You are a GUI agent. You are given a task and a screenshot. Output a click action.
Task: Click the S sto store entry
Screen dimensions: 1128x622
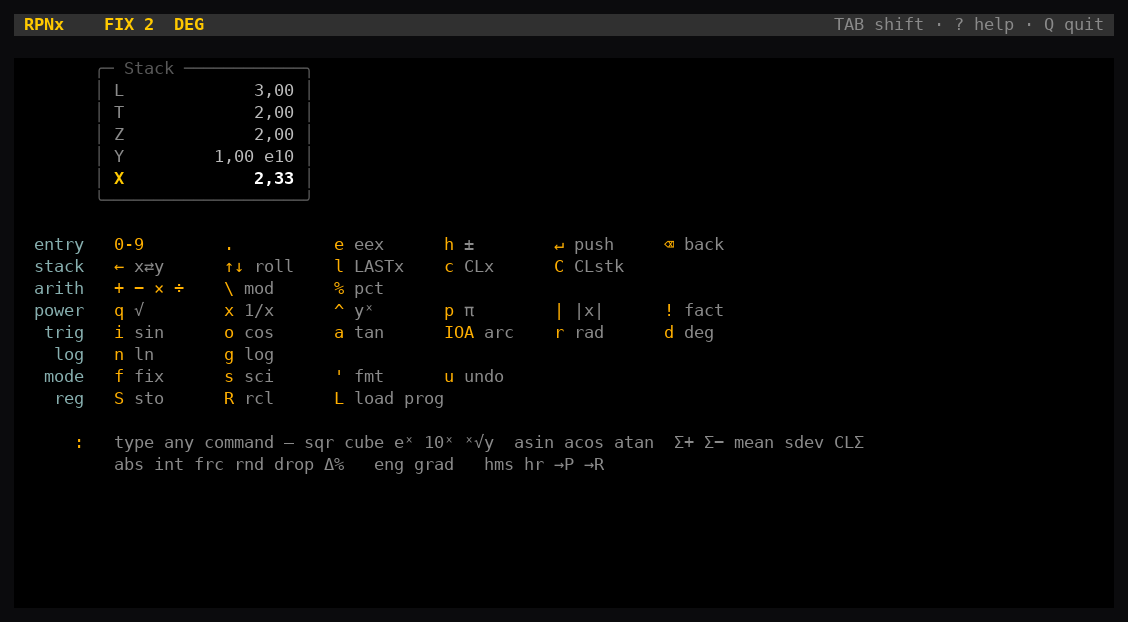click(139, 398)
